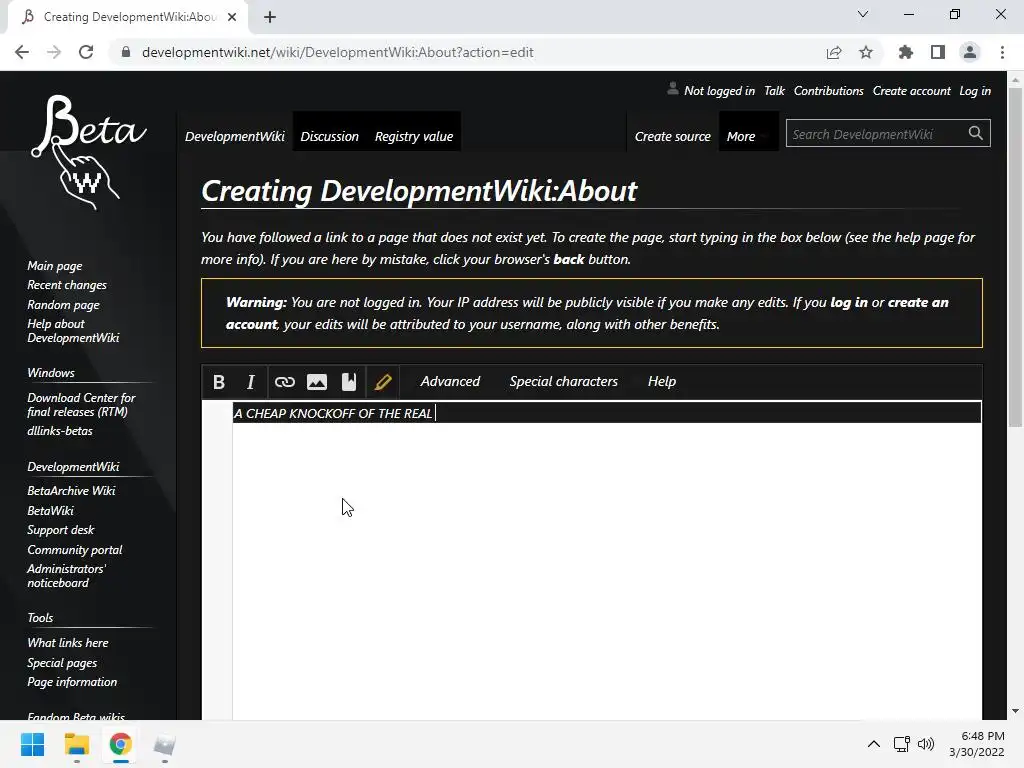The width and height of the screenshot is (1024, 768).
Task: Follow the bold log in warning link
Action: coord(848,302)
